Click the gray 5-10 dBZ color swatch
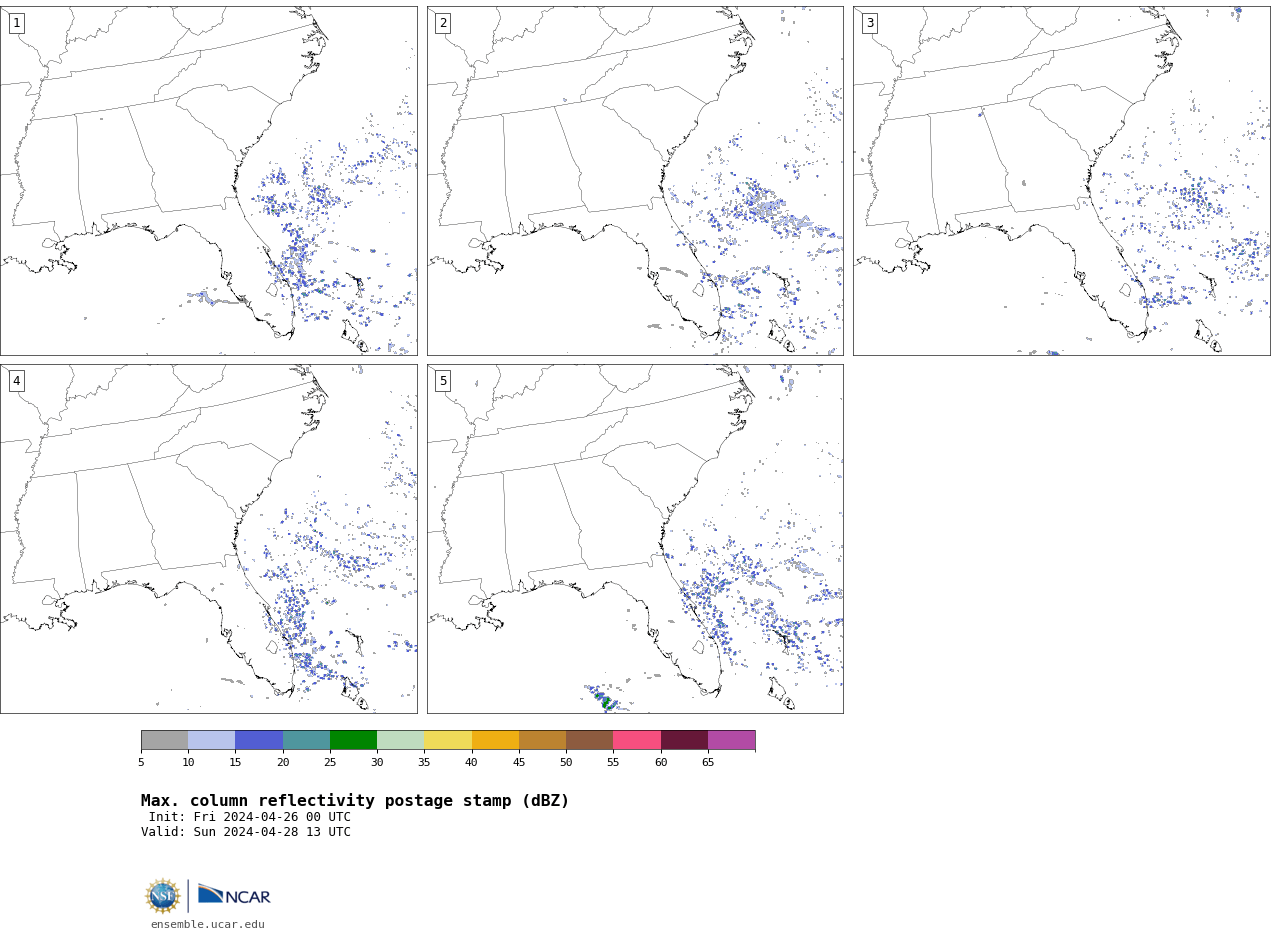 pos(164,740)
